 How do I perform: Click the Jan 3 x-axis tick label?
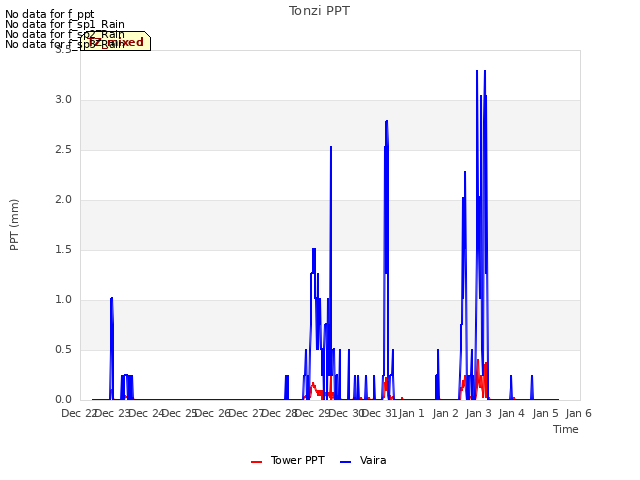point(478,413)
